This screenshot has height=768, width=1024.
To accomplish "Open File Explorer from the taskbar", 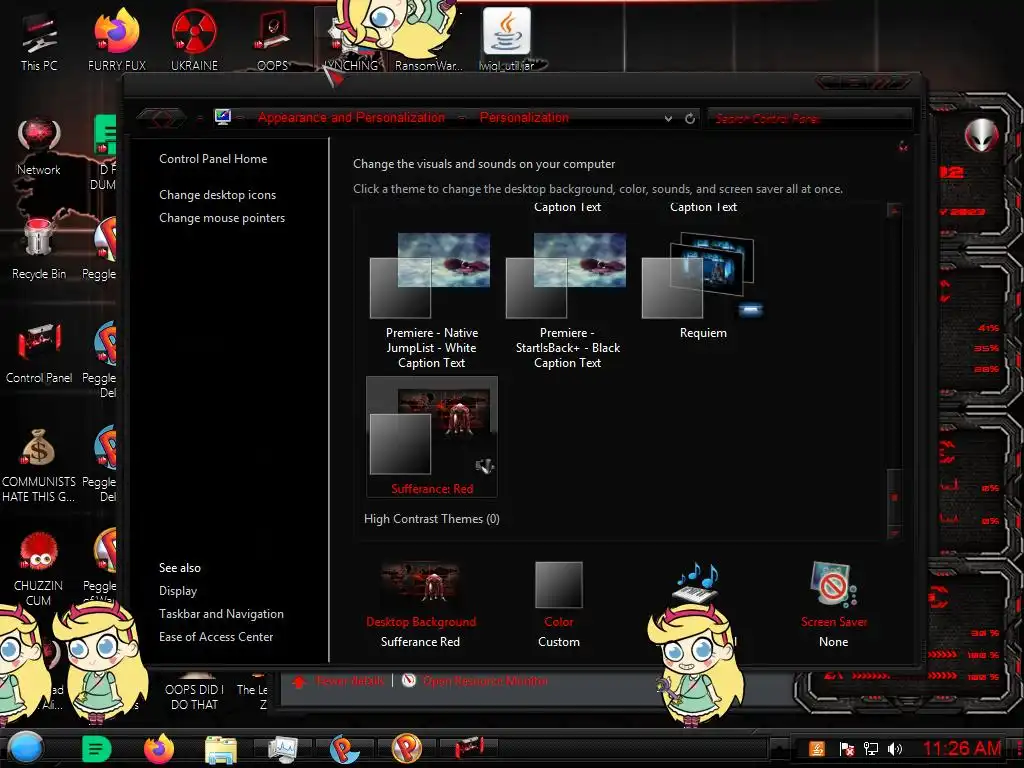I will coord(221,750).
